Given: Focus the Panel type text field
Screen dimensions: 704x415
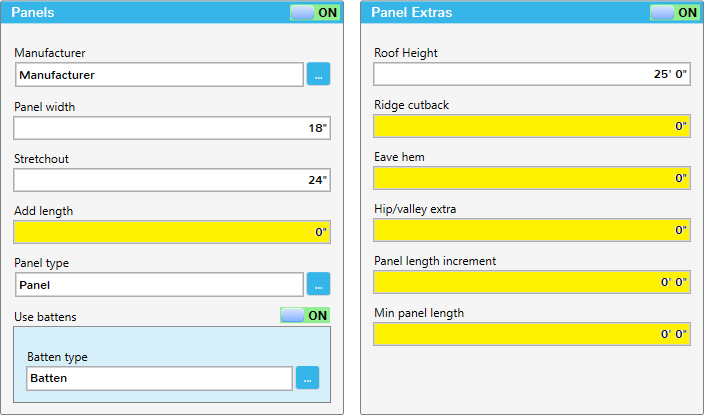Looking at the screenshot, I should click(159, 284).
